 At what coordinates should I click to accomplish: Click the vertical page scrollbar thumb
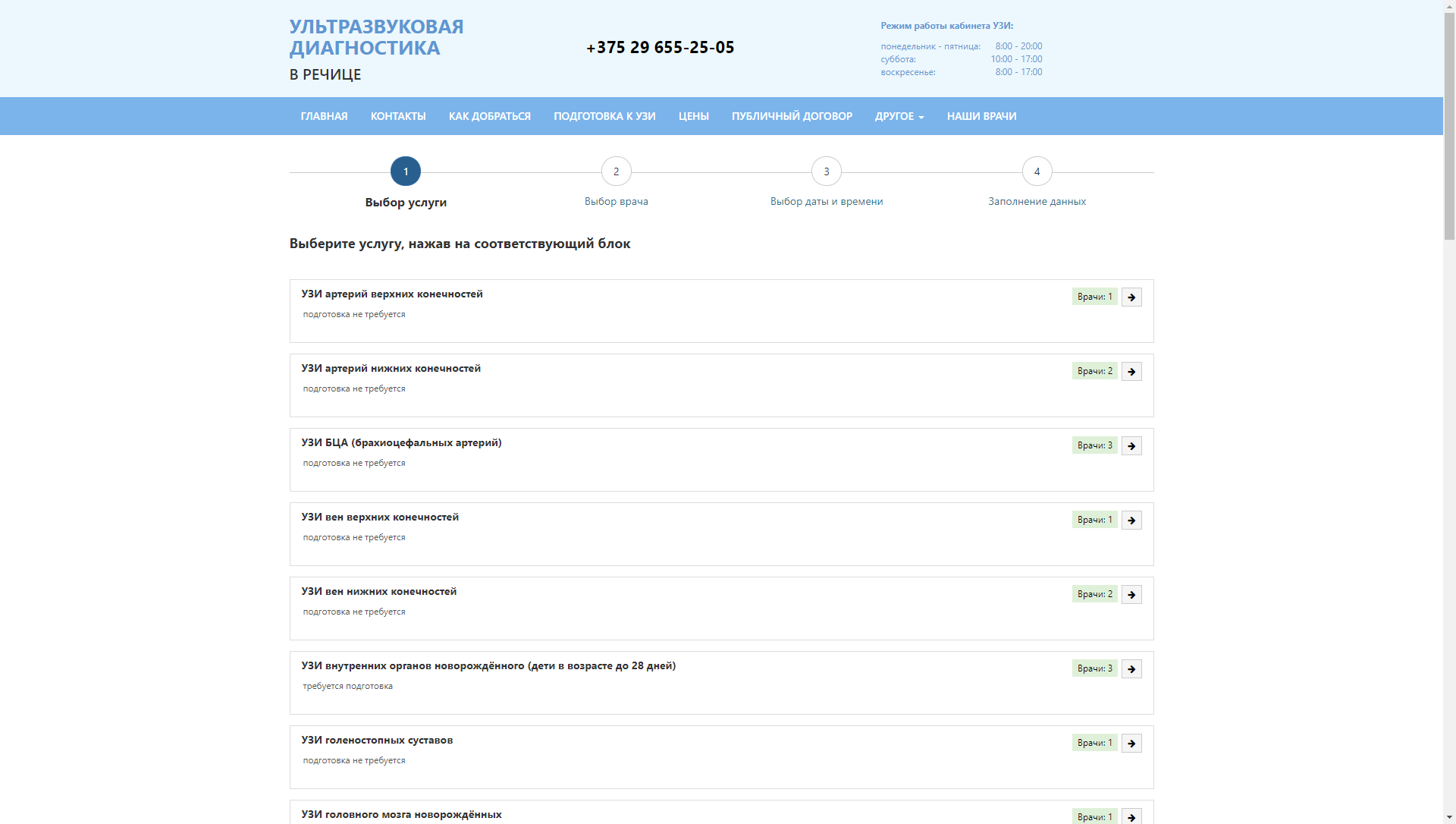[x=1449, y=125]
